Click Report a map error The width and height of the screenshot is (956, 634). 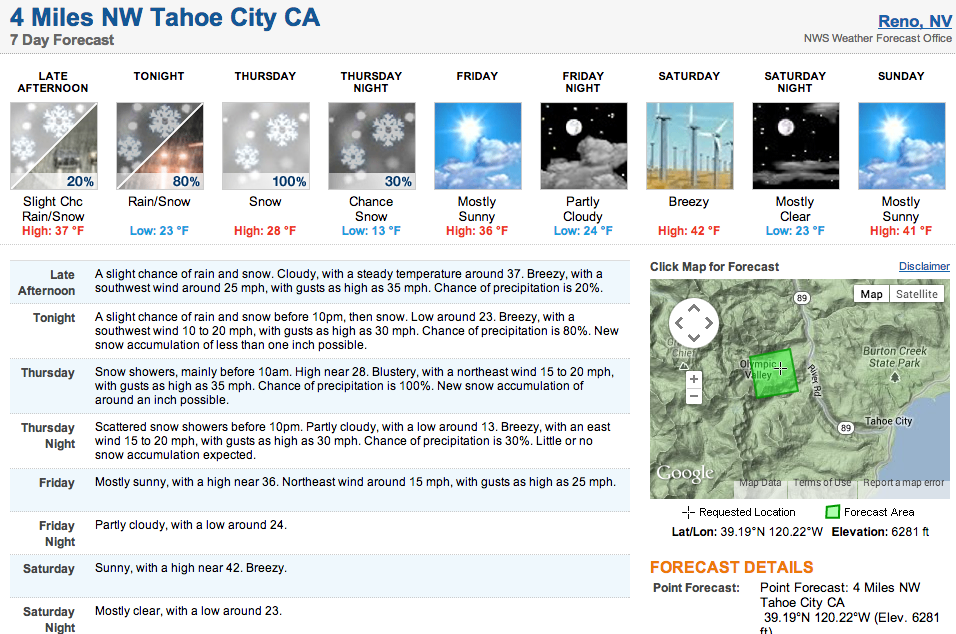(x=903, y=482)
